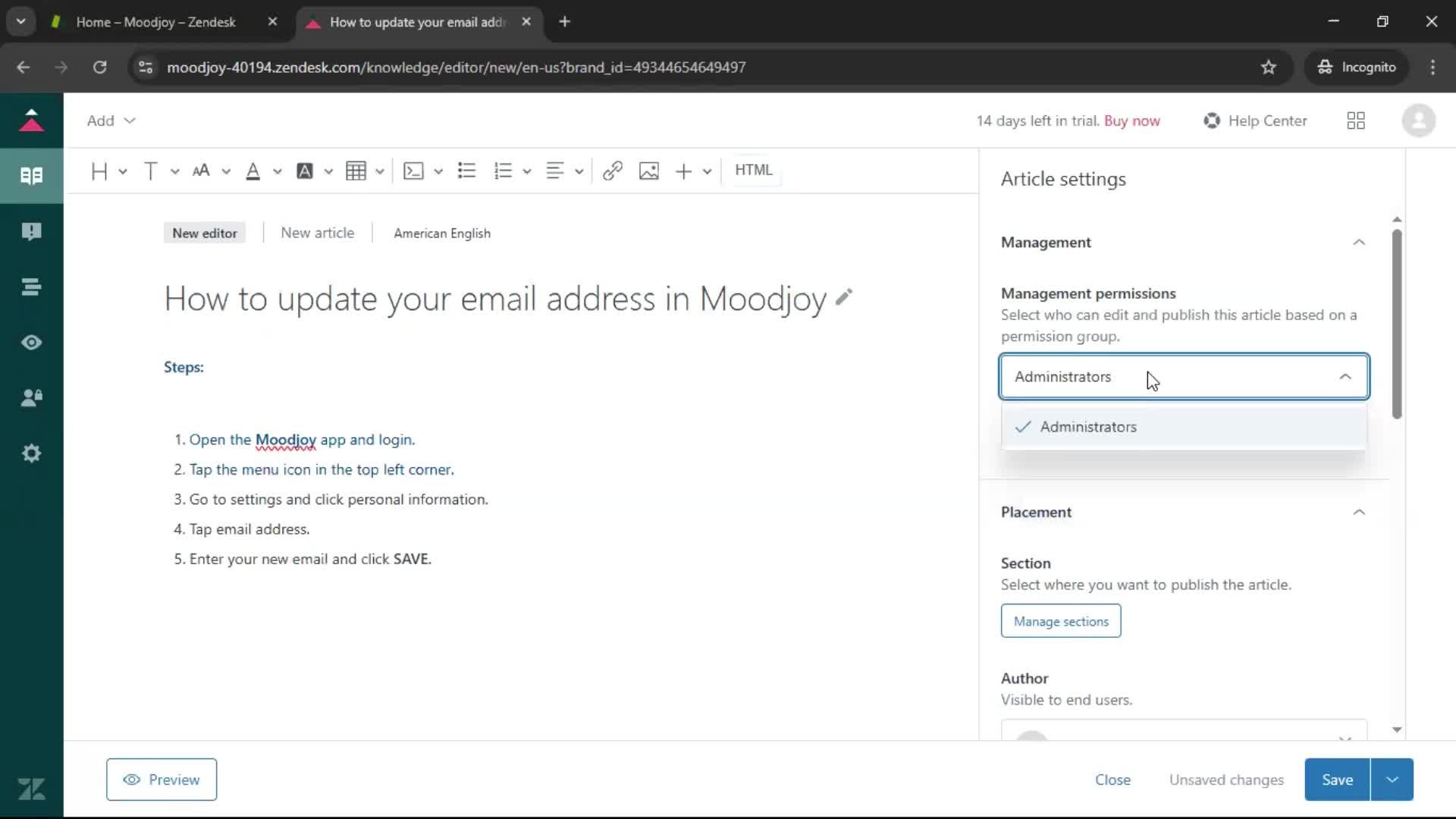This screenshot has height=819, width=1456.
Task: Apply a bulleted list
Action: click(467, 171)
